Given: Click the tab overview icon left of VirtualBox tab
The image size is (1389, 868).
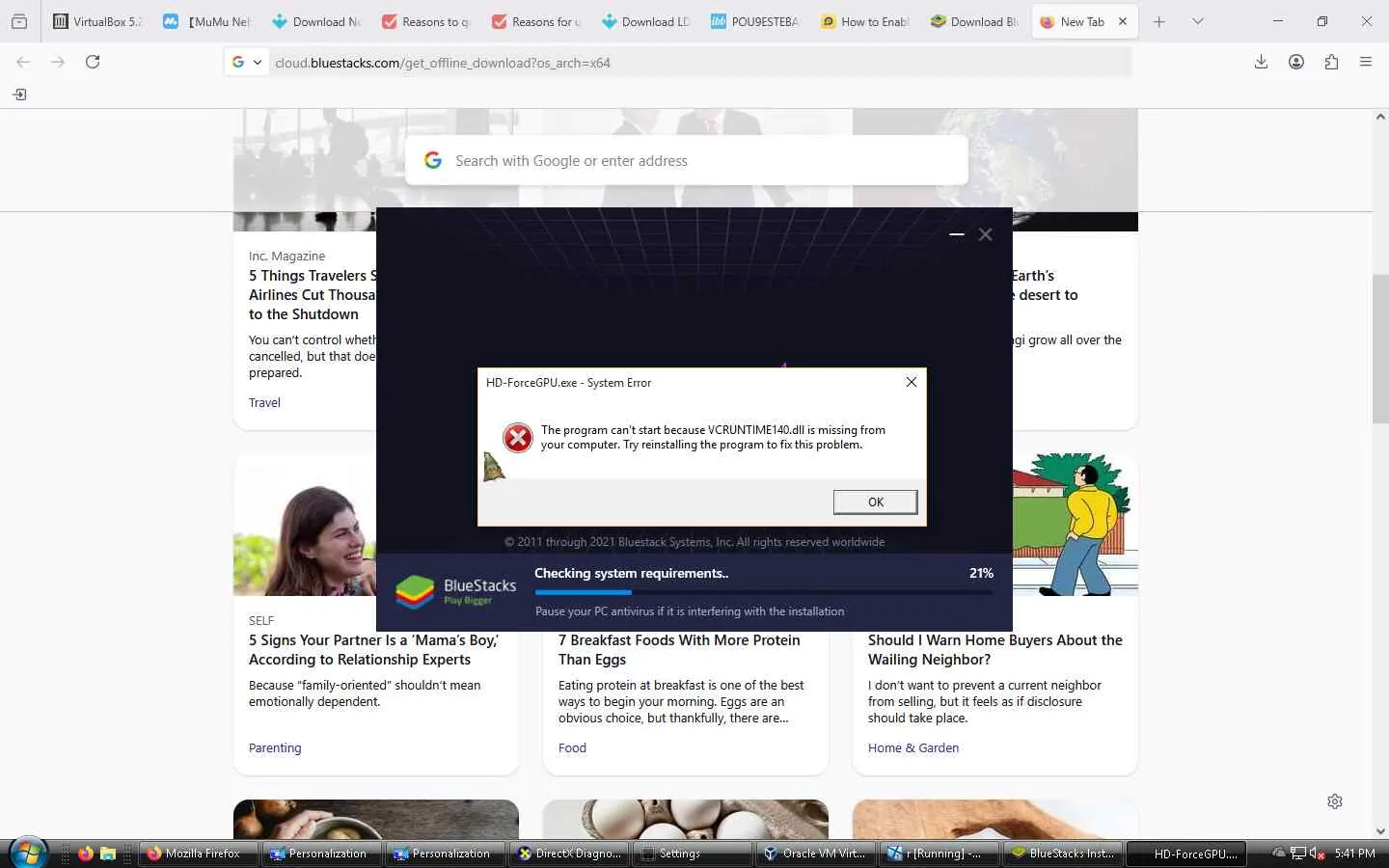Looking at the screenshot, I should click(x=19, y=21).
